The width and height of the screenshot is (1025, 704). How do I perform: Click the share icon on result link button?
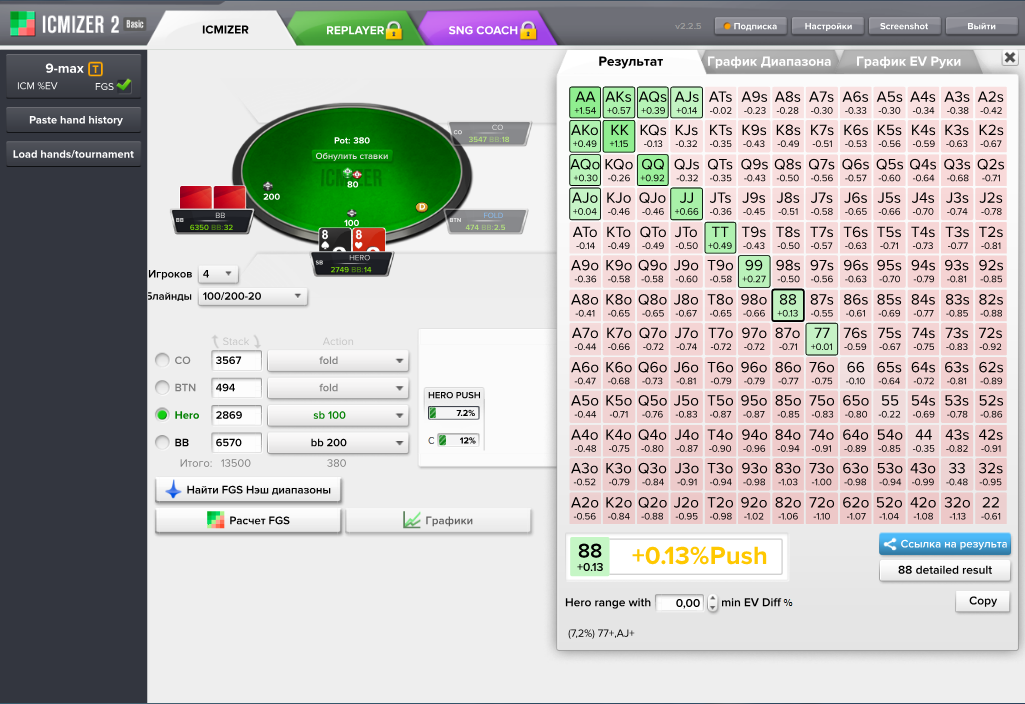[889, 544]
